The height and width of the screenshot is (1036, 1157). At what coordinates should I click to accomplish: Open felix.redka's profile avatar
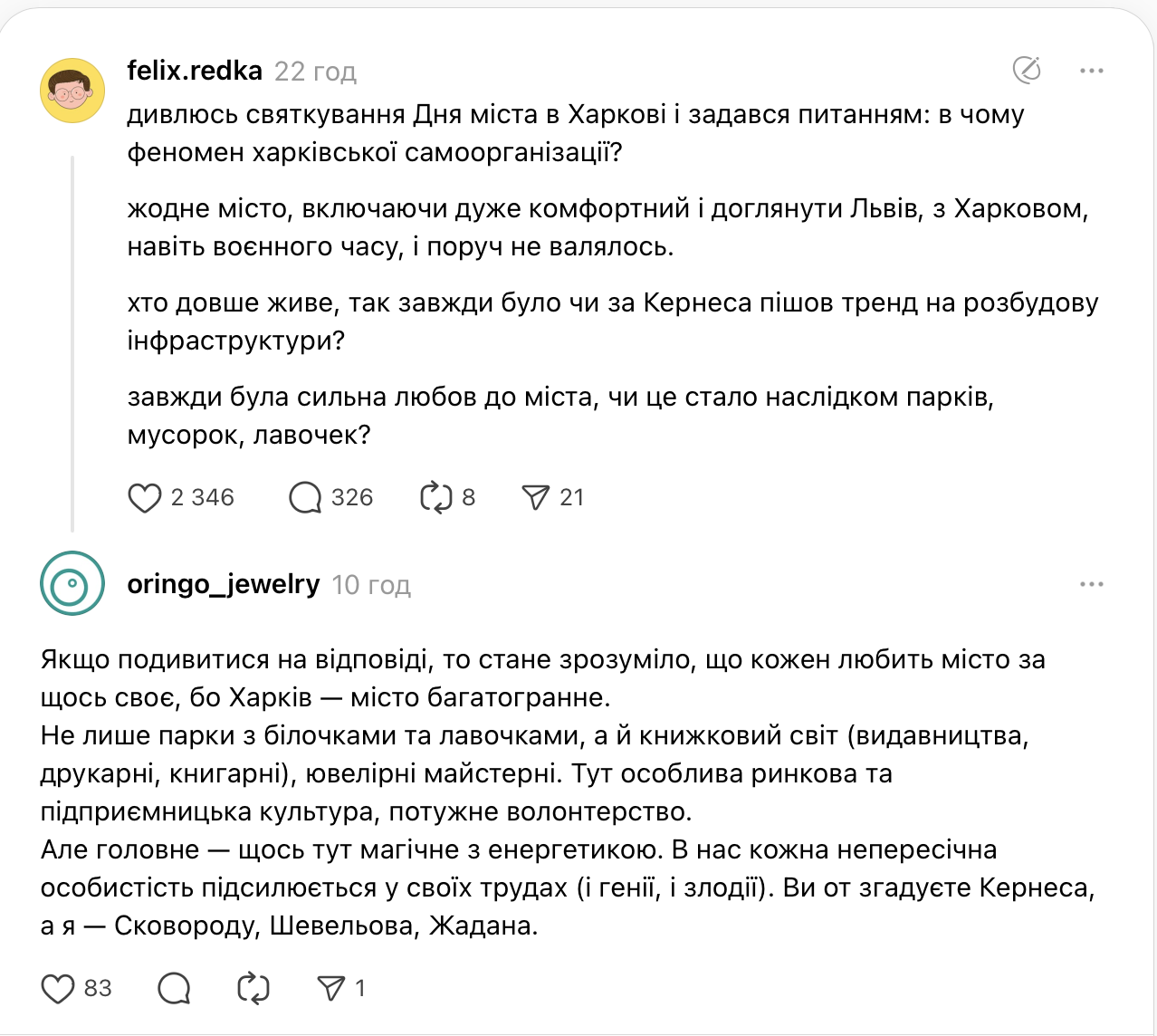pos(72,91)
